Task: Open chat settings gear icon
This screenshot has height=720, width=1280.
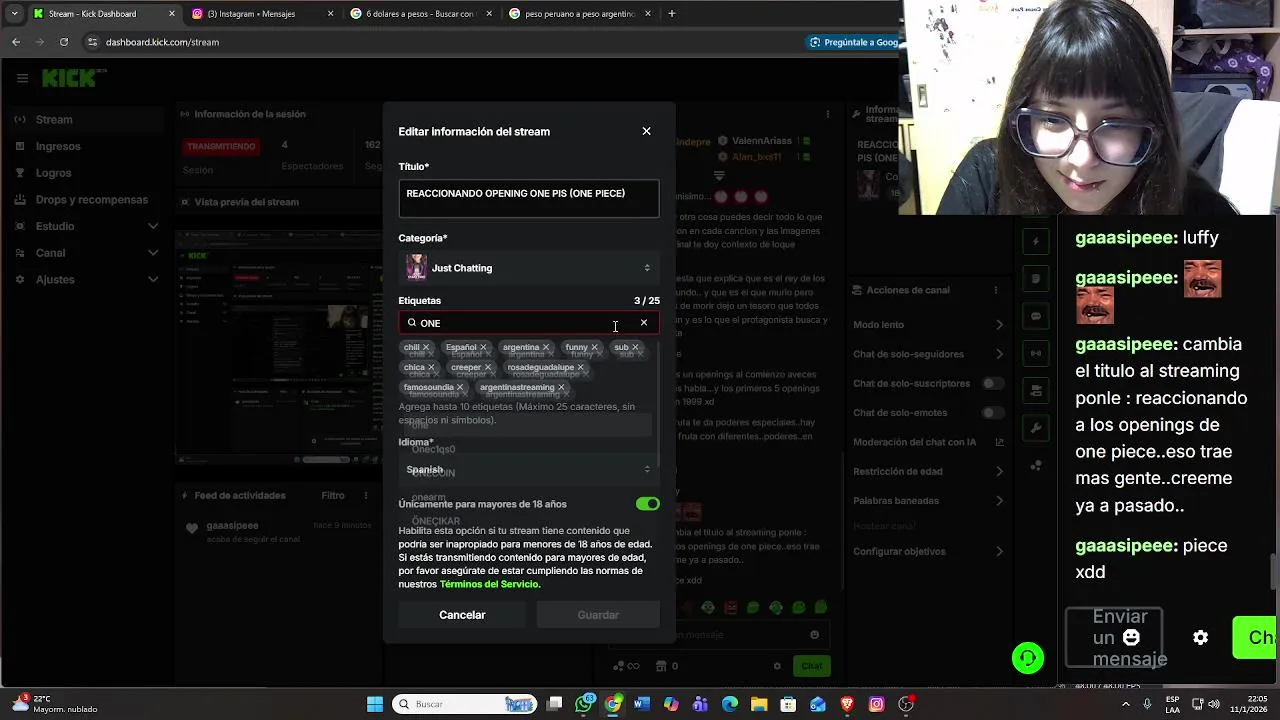Action: [x=1201, y=638]
